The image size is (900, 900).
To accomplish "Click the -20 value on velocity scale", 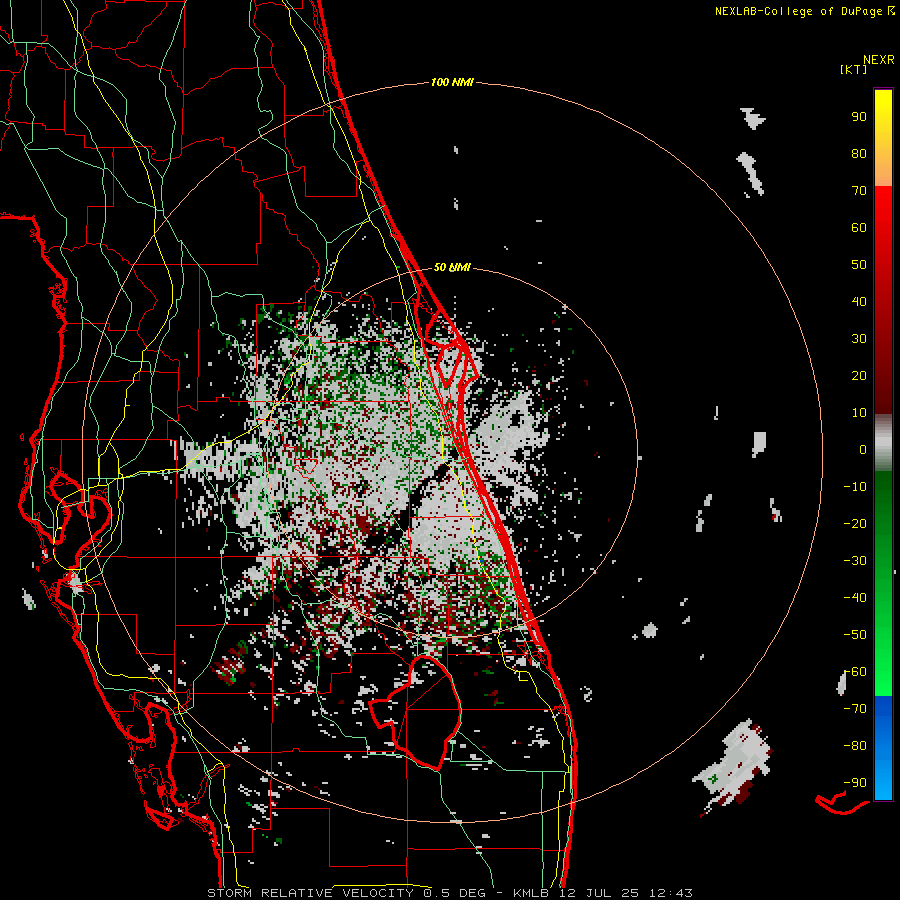I will click(x=855, y=524).
